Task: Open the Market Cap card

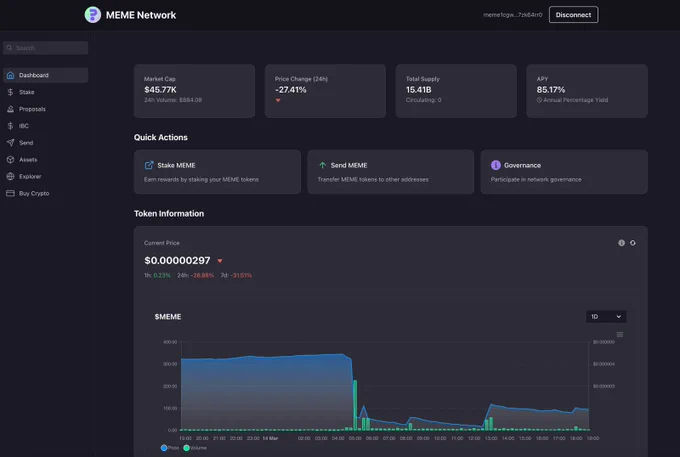Action: 194,91
